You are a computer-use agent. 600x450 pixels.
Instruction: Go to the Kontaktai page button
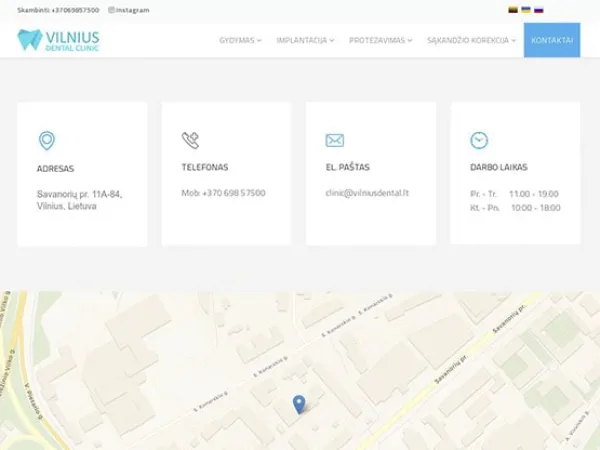(552, 40)
